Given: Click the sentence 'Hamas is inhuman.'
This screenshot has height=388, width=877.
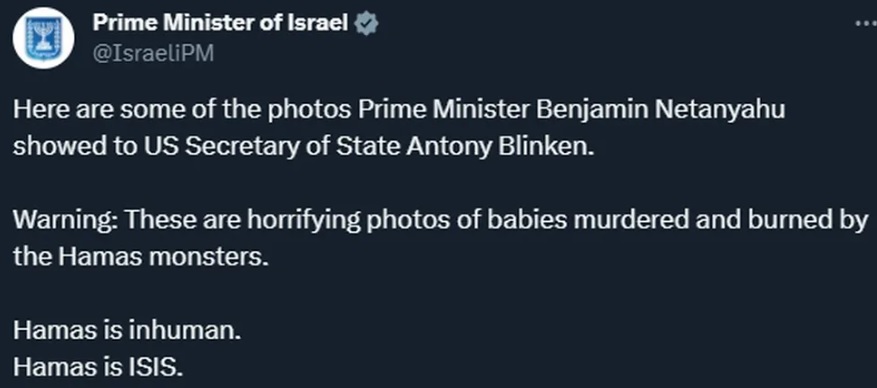Looking at the screenshot, I should tap(127, 330).
